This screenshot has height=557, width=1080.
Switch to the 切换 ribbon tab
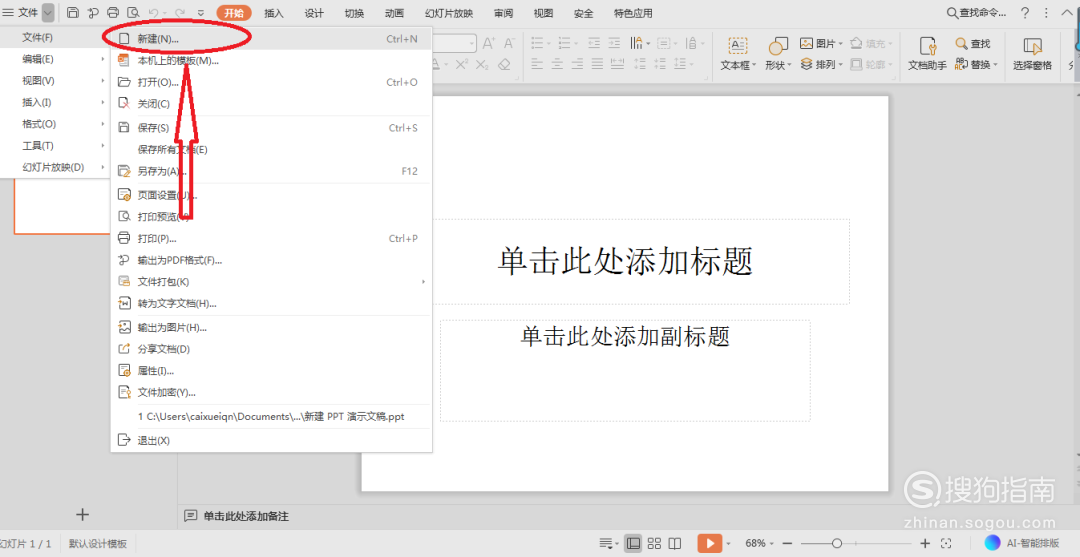point(354,13)
